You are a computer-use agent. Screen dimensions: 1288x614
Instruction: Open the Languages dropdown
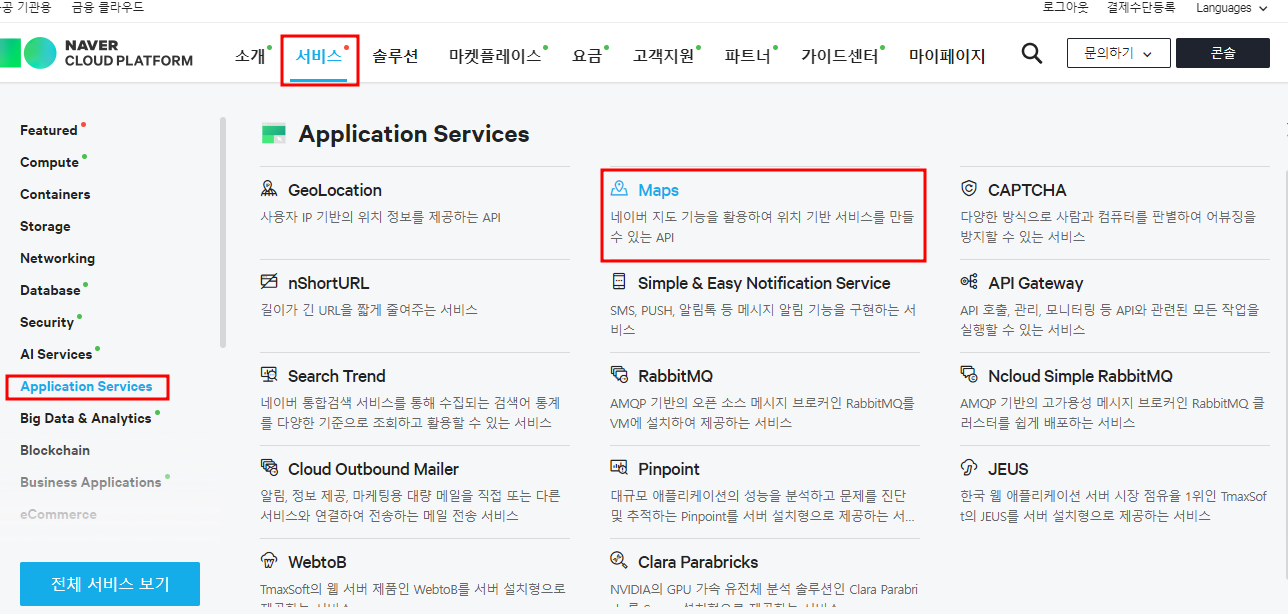[x=1231, y=8]
